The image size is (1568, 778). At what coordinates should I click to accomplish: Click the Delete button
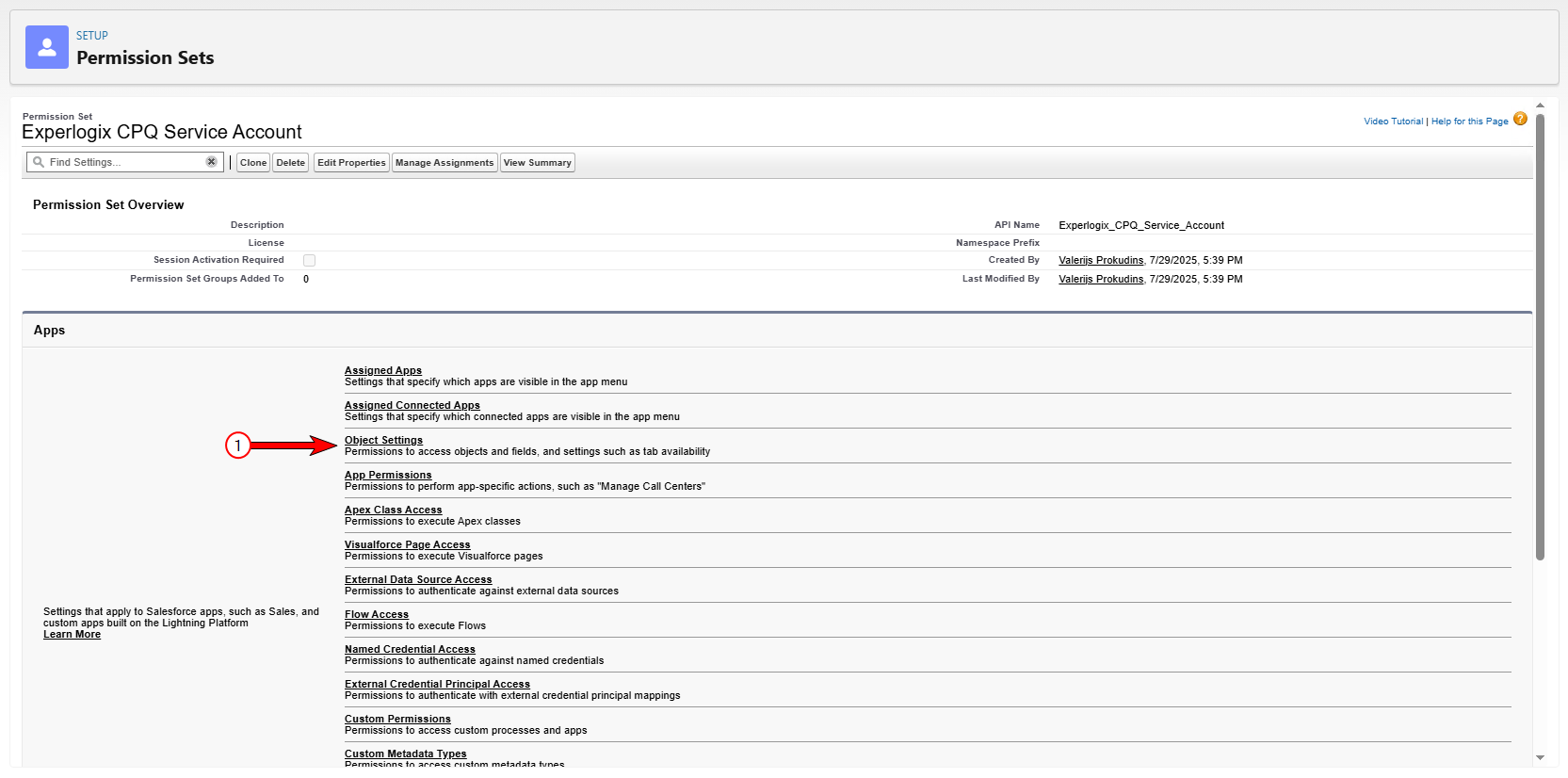tap(291, 163)
